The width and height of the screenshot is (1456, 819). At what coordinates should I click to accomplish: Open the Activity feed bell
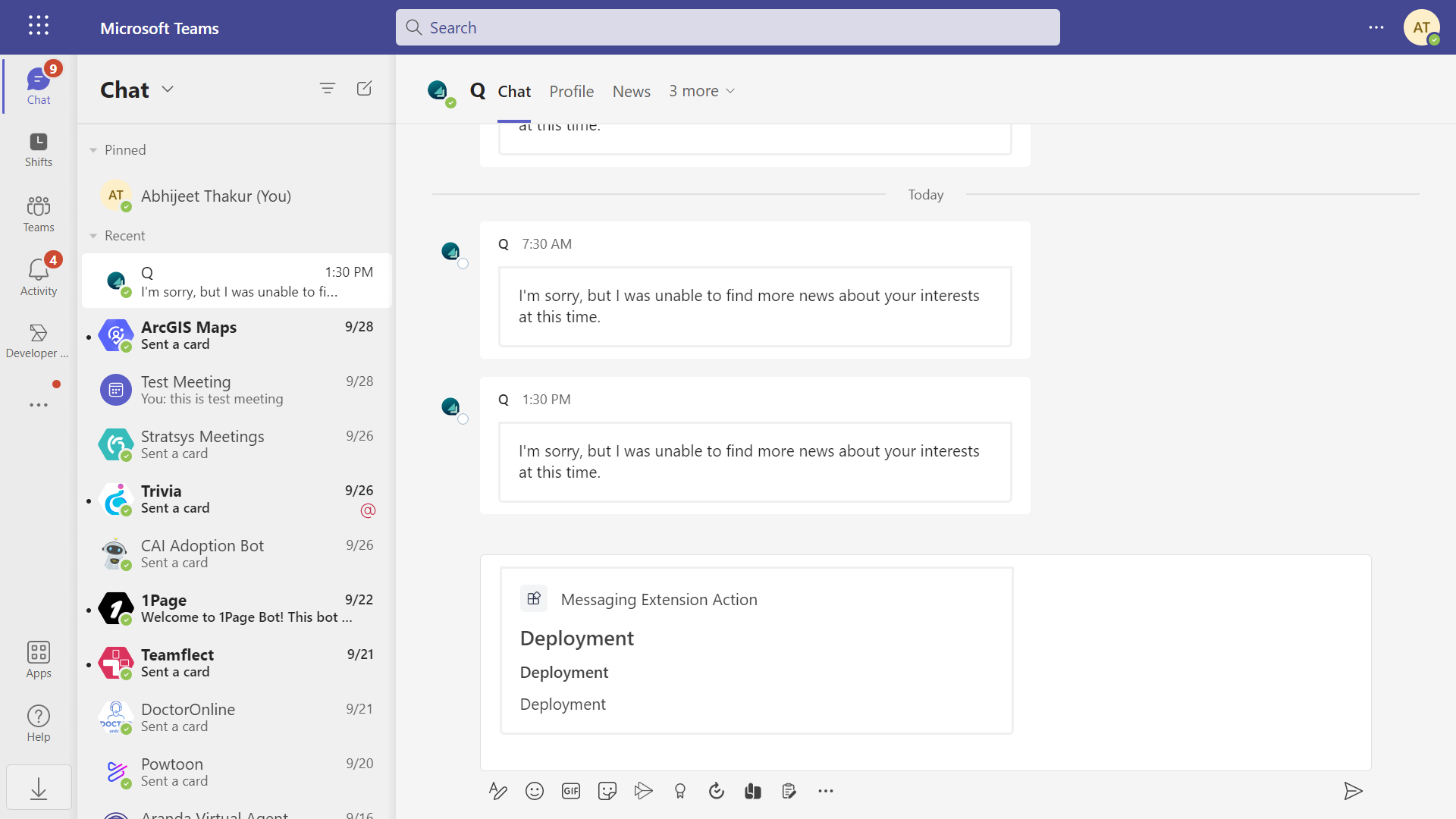click(39, 277)
